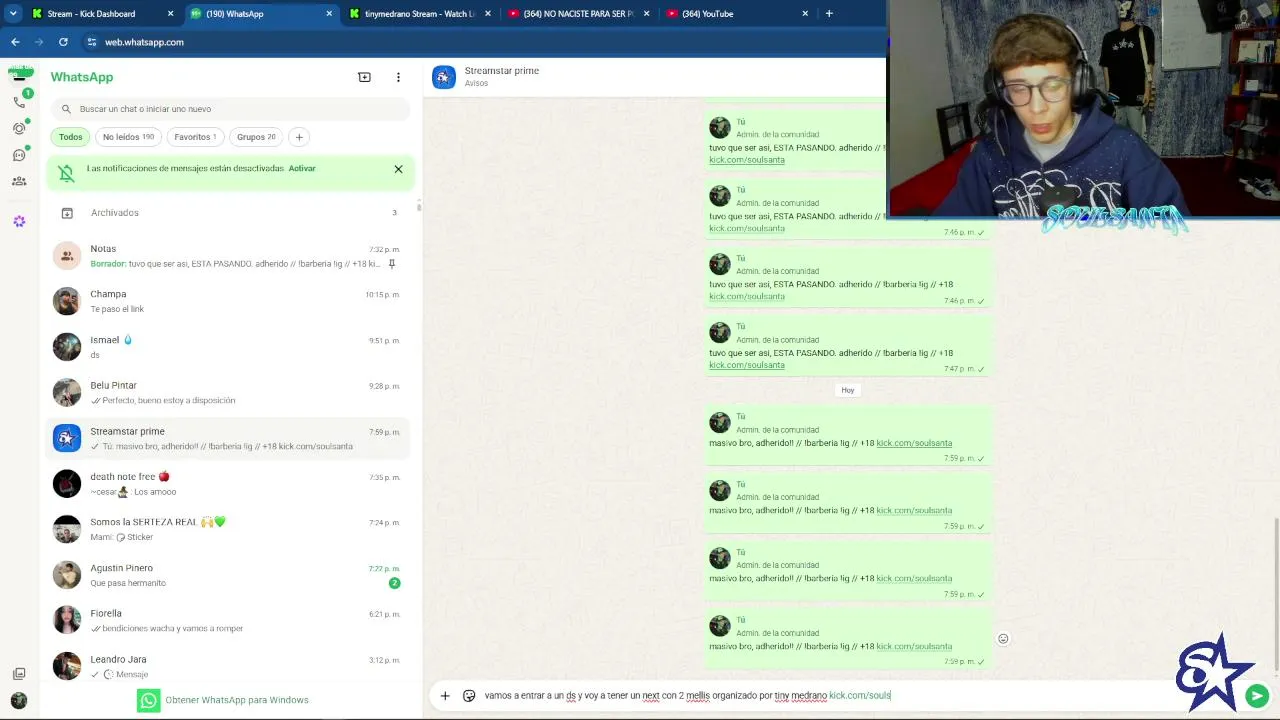Go back in the browser
1280x720 pixels.
(x=15, y=42)
